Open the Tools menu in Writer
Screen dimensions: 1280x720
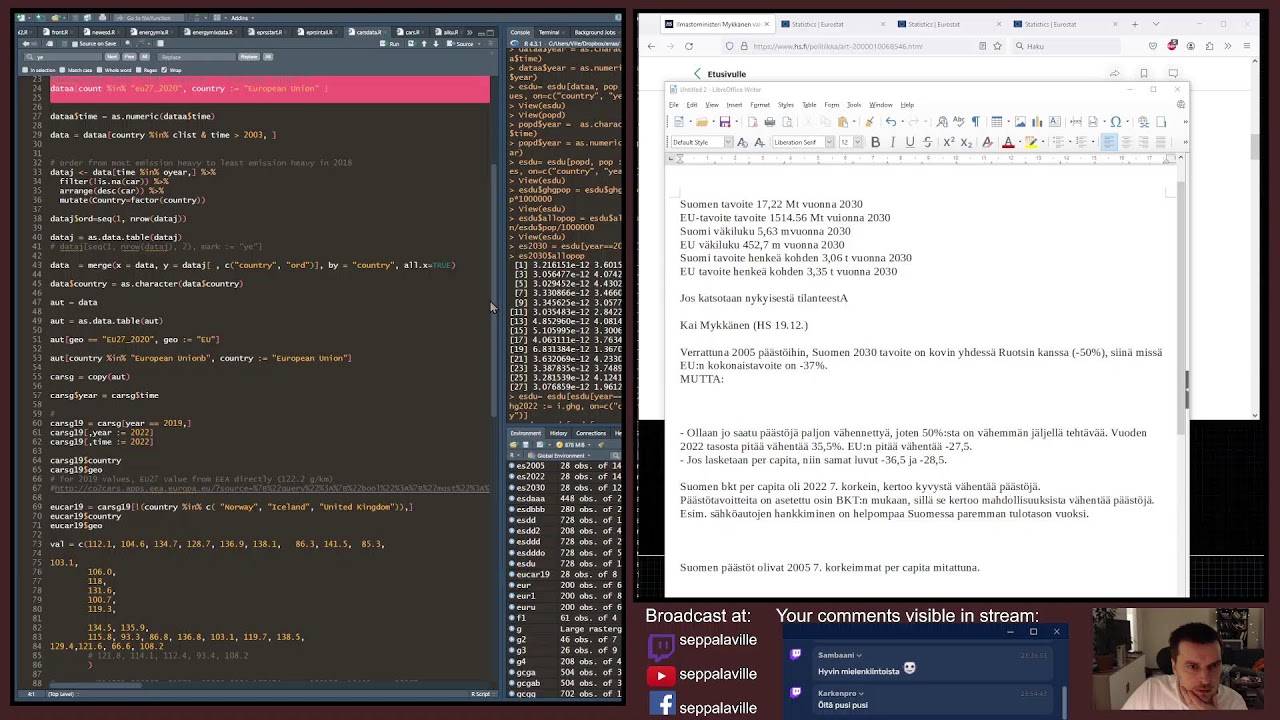854,105
